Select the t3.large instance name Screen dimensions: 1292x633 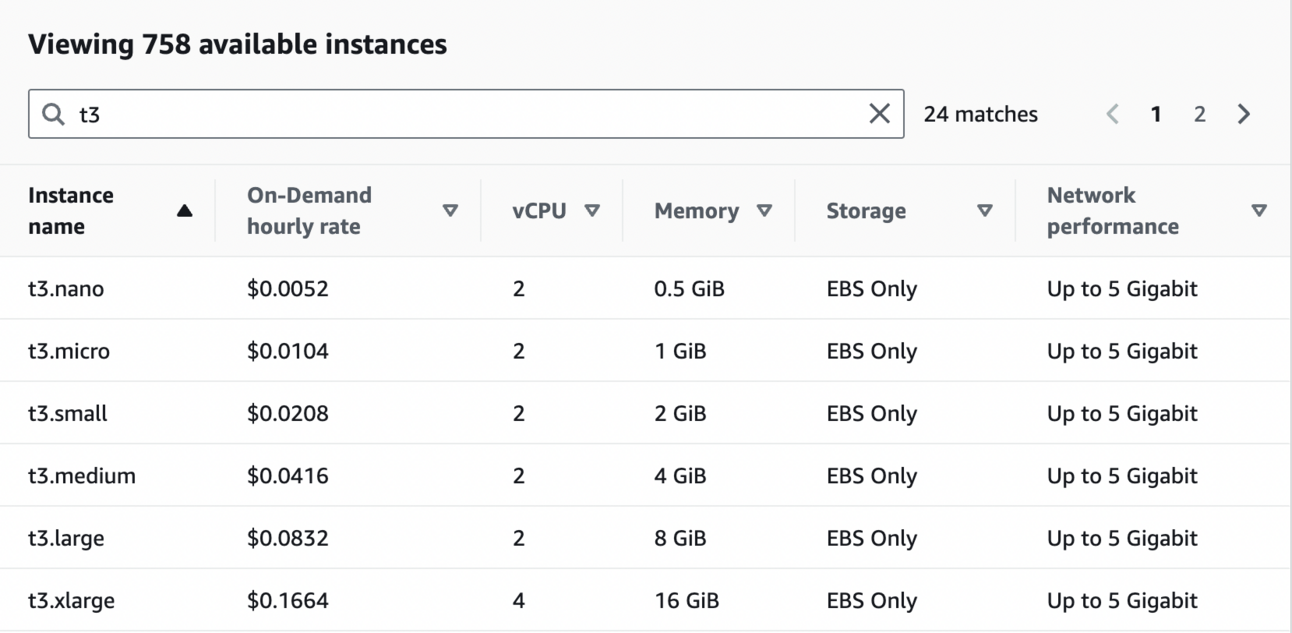66,538
